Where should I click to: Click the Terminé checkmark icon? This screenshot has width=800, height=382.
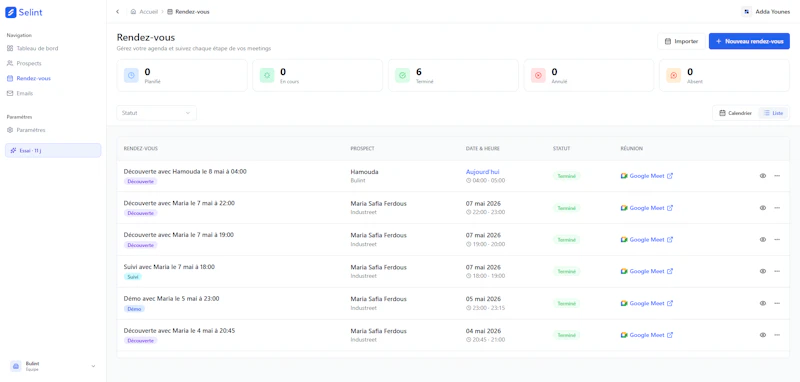403,75
